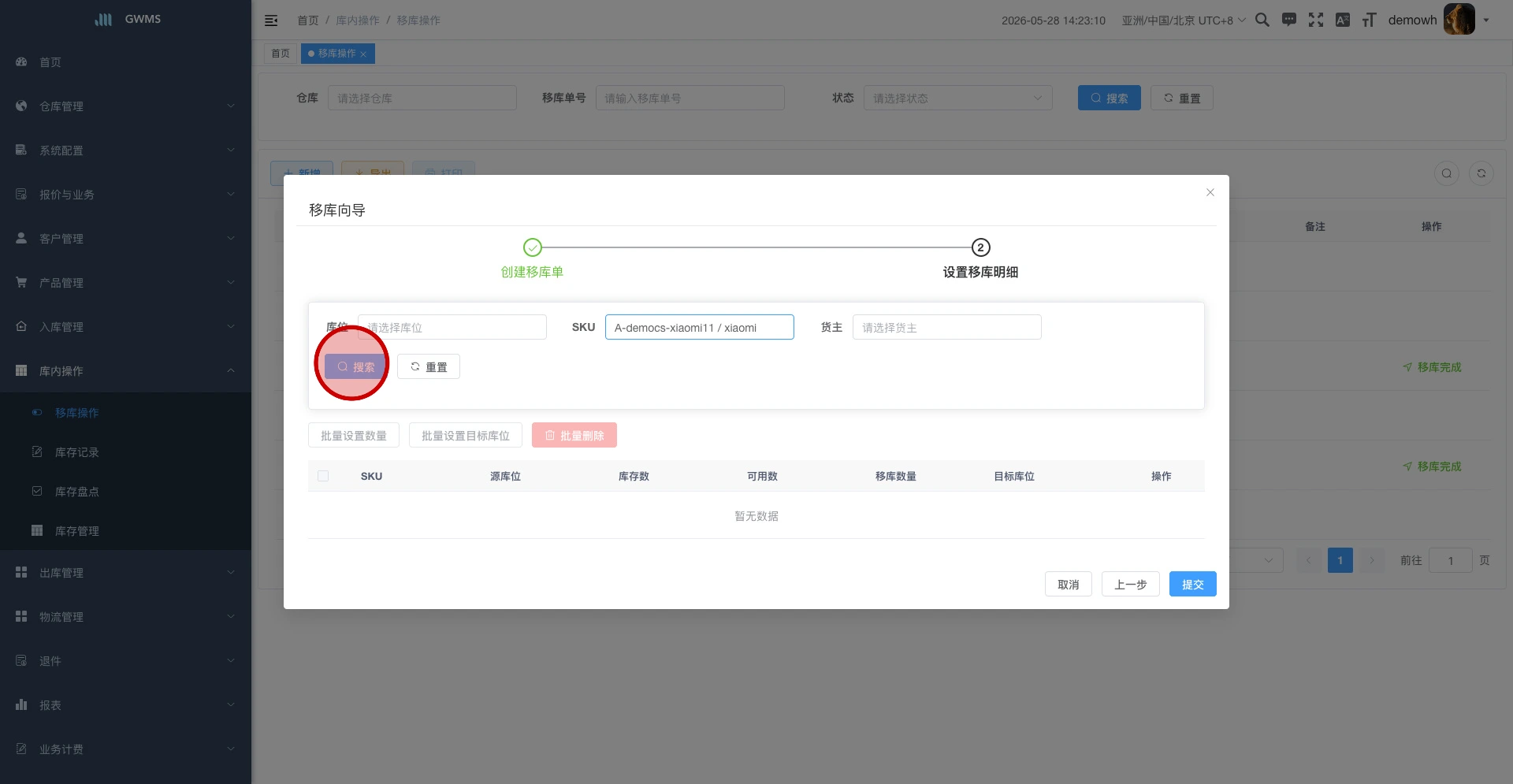Expand 出库管理 sidebar menu
The height and width of the screenshot is (784, 1513).
(126, 572)
